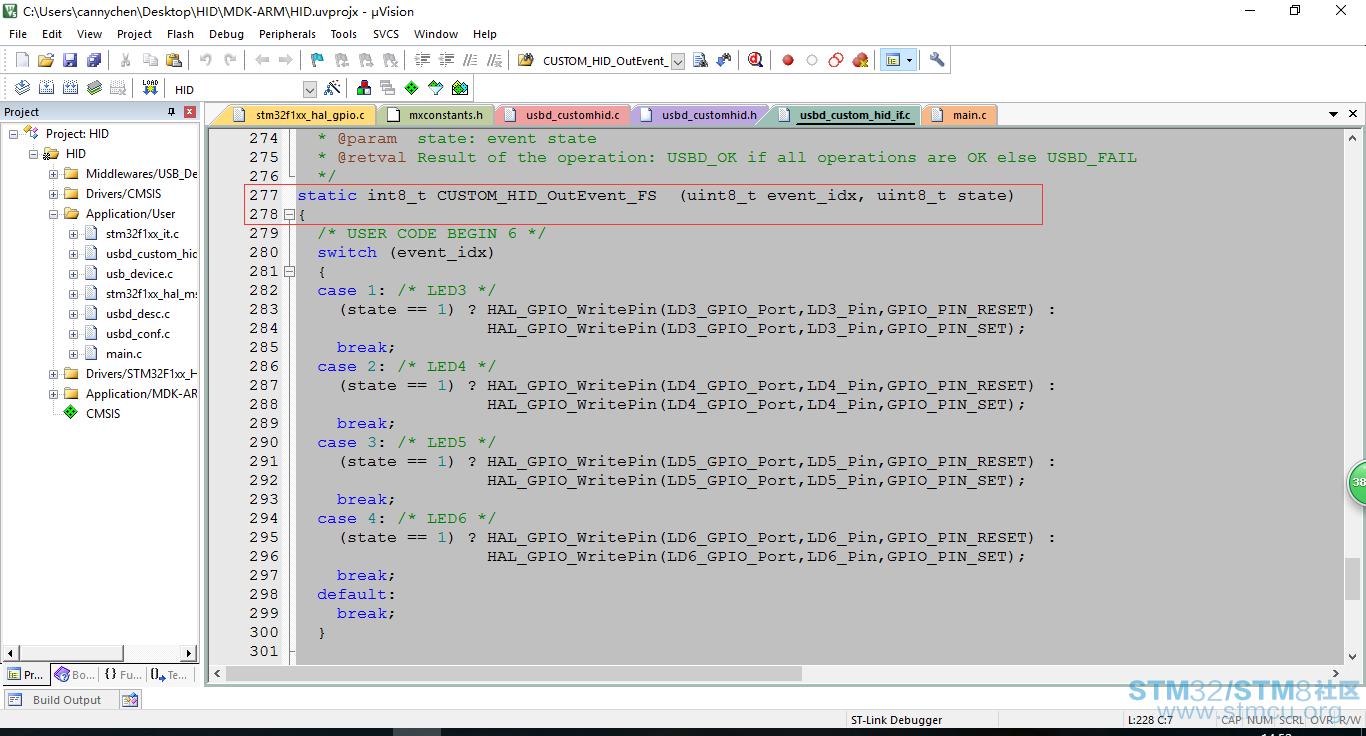Start the debug session with the magnifier-d icon

coord(755,60)
